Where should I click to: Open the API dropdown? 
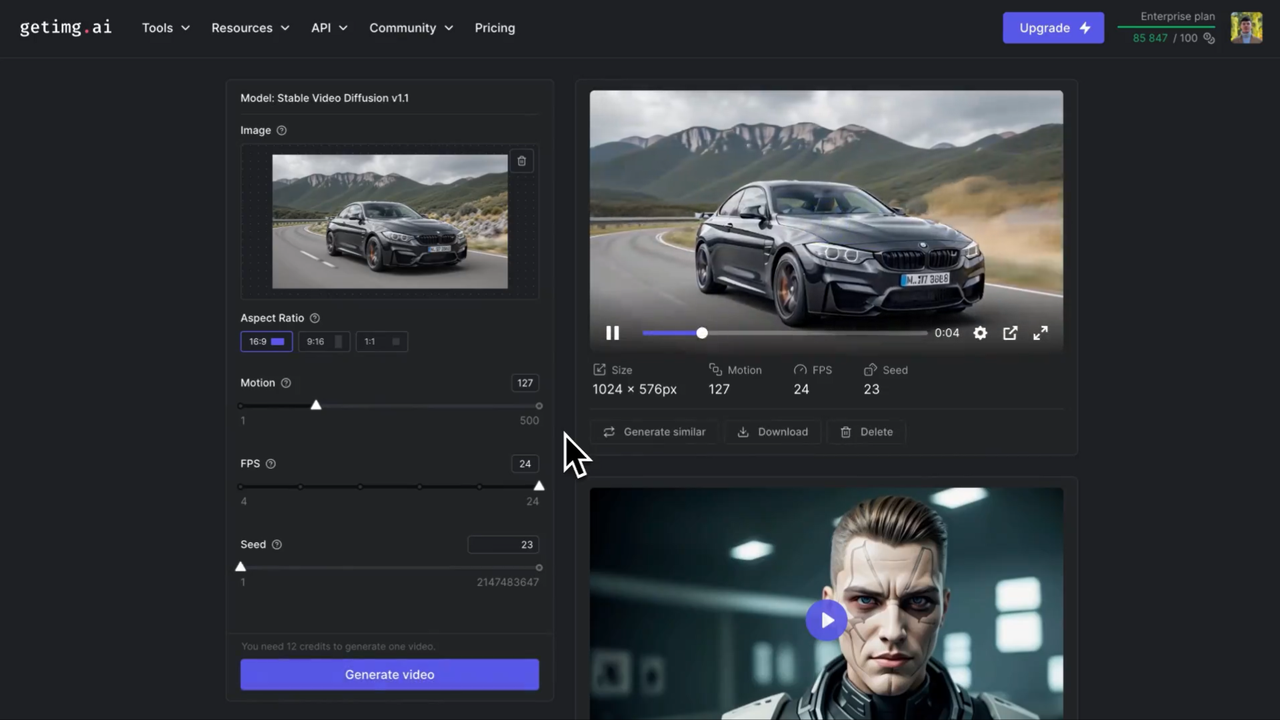[x=329, y=27]
